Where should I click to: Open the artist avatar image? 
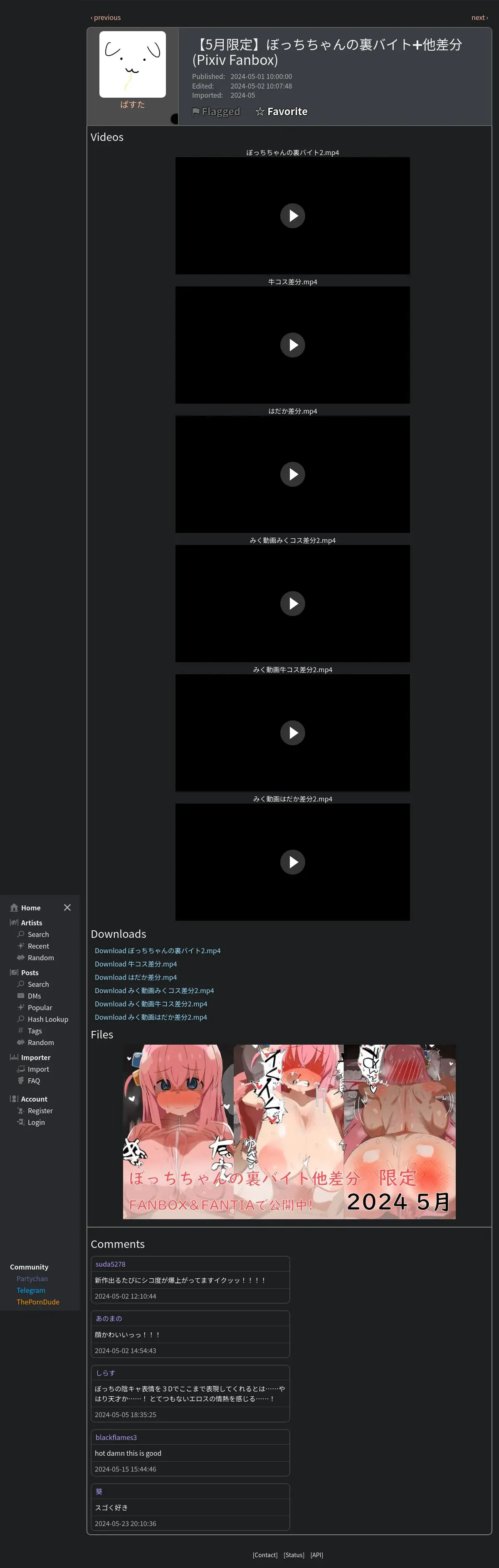coord(133,64)
